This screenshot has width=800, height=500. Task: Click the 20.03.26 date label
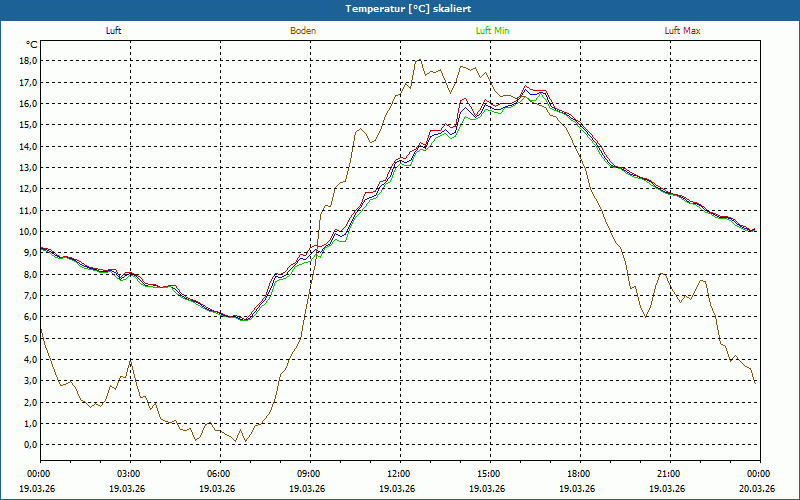click(757, 488)
